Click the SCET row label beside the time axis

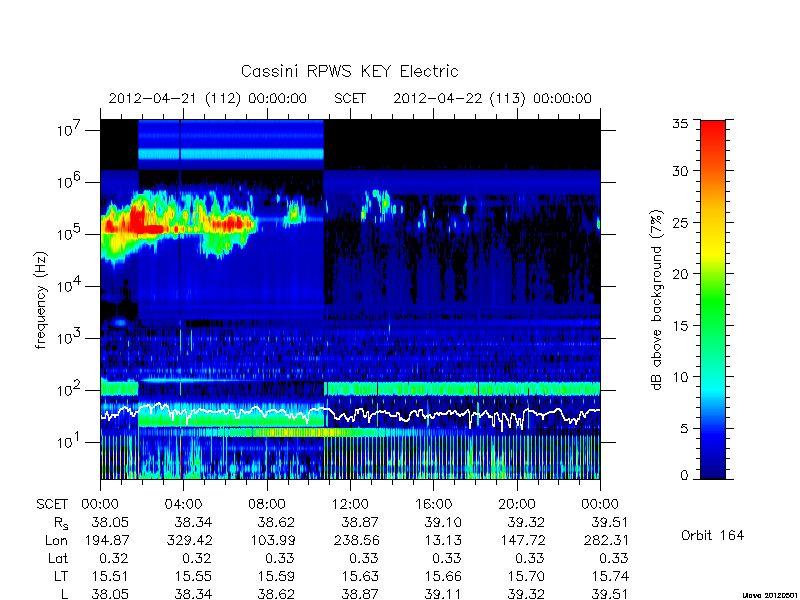pyautogui.click(x=52, y=504)
